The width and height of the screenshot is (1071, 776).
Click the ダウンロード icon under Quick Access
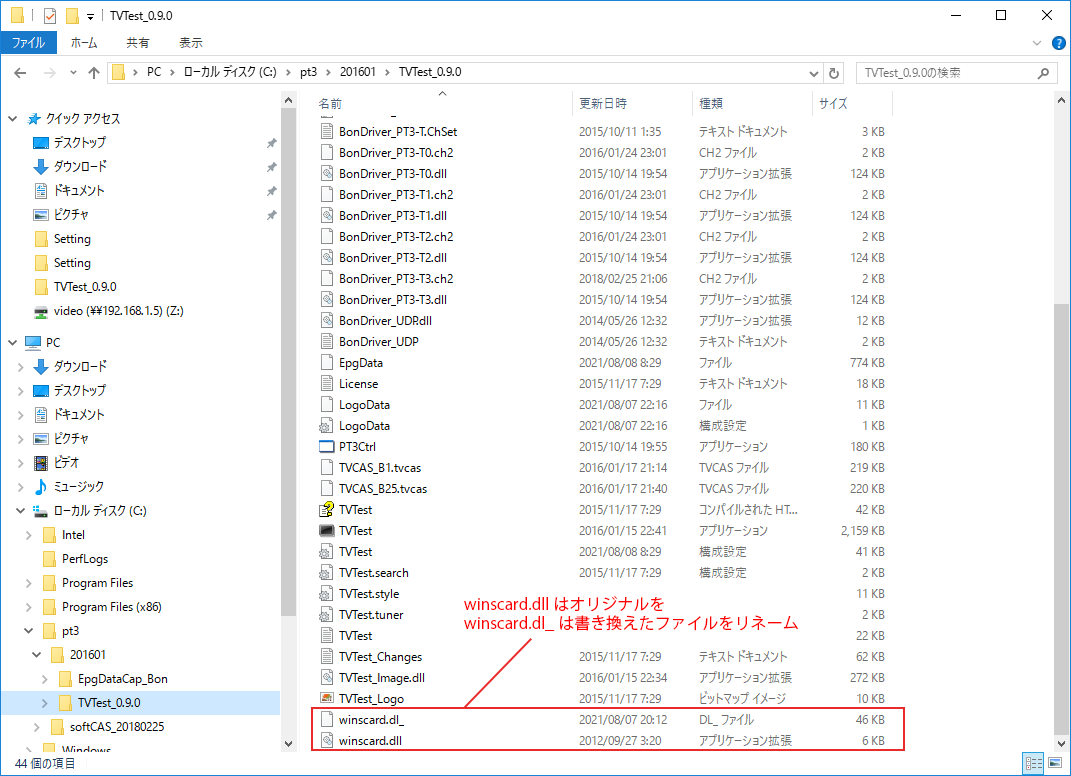(x=41, y=167)
